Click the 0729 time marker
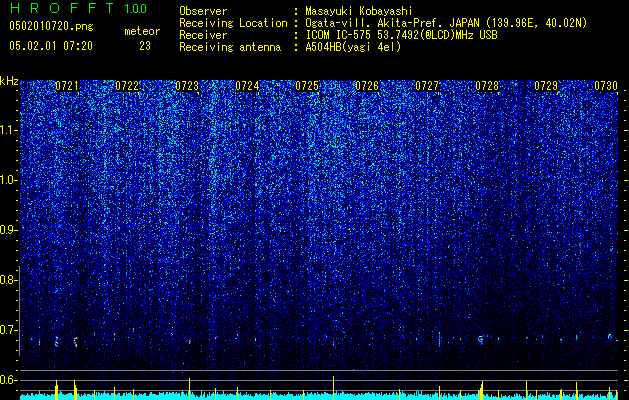Screen dimensions: 629x400 point(546,86)
